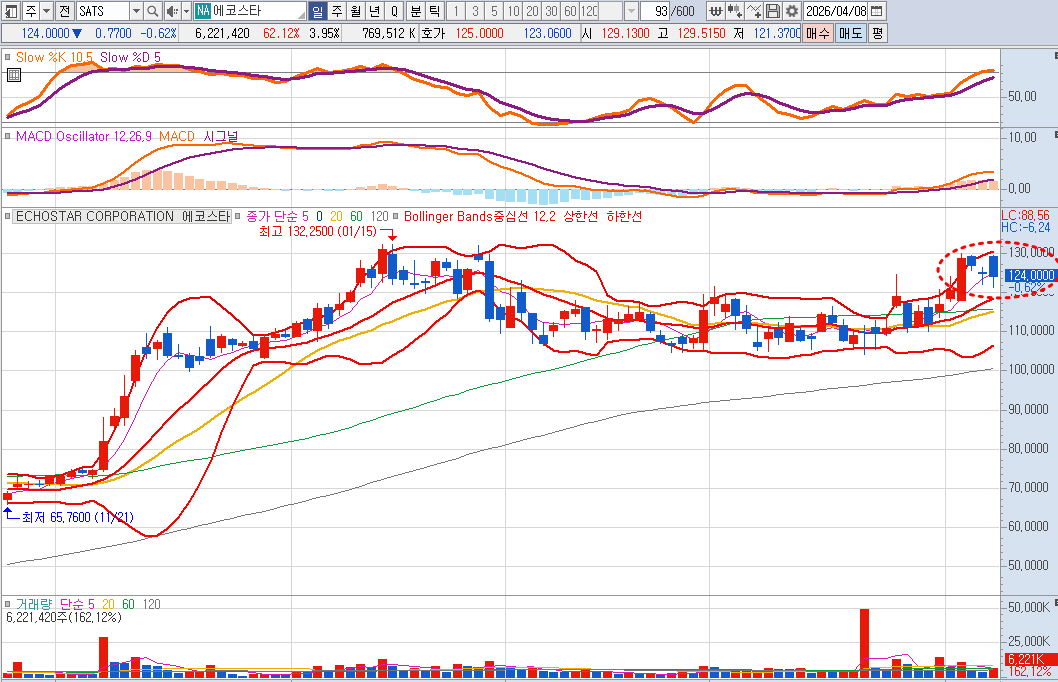This screenshot has height=682, width=1058.
Task: Switch chart to weekly (주) period
Action: click(336, 11)
